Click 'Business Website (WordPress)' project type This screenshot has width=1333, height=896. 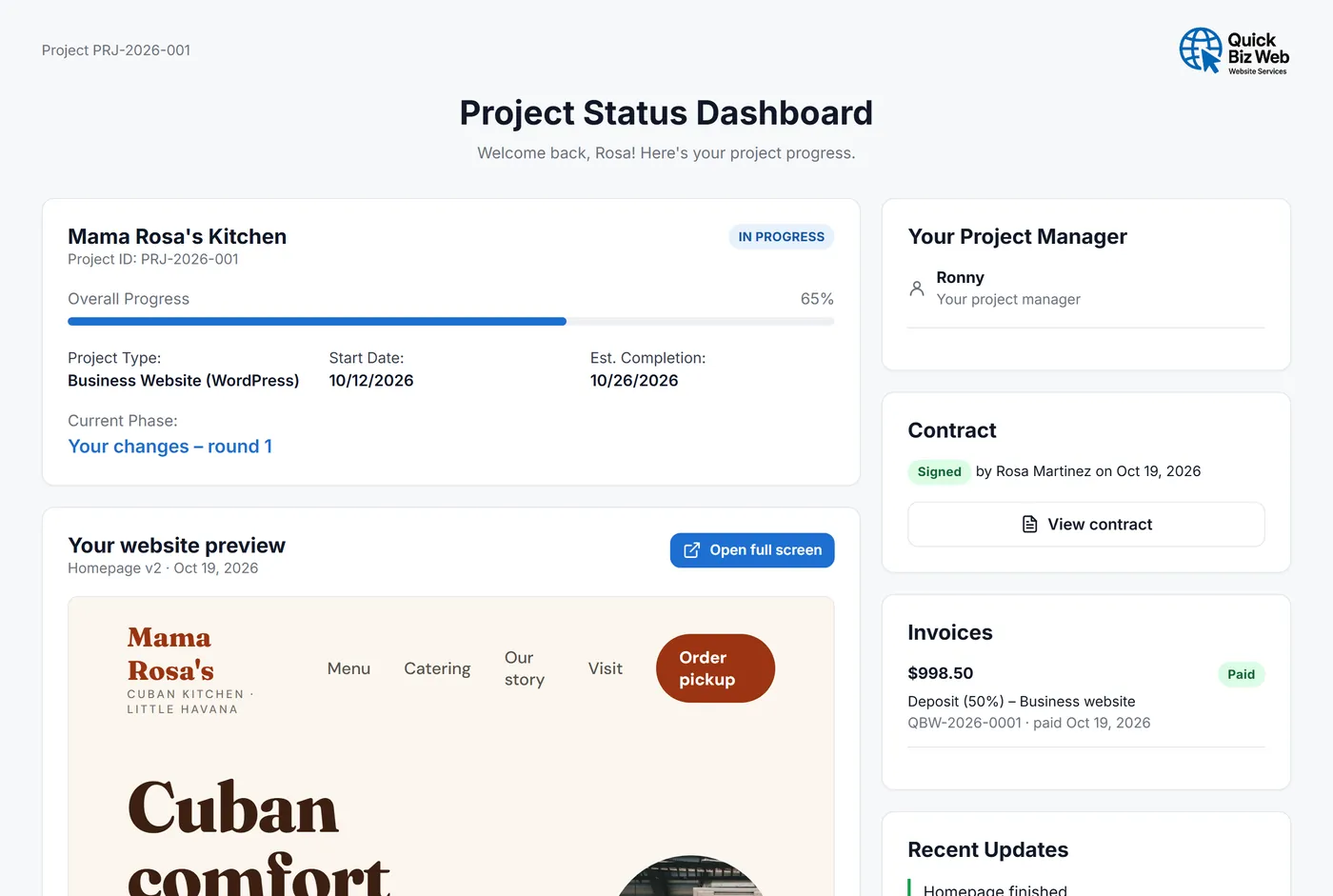pyautogui.click(x=184, y=381)
